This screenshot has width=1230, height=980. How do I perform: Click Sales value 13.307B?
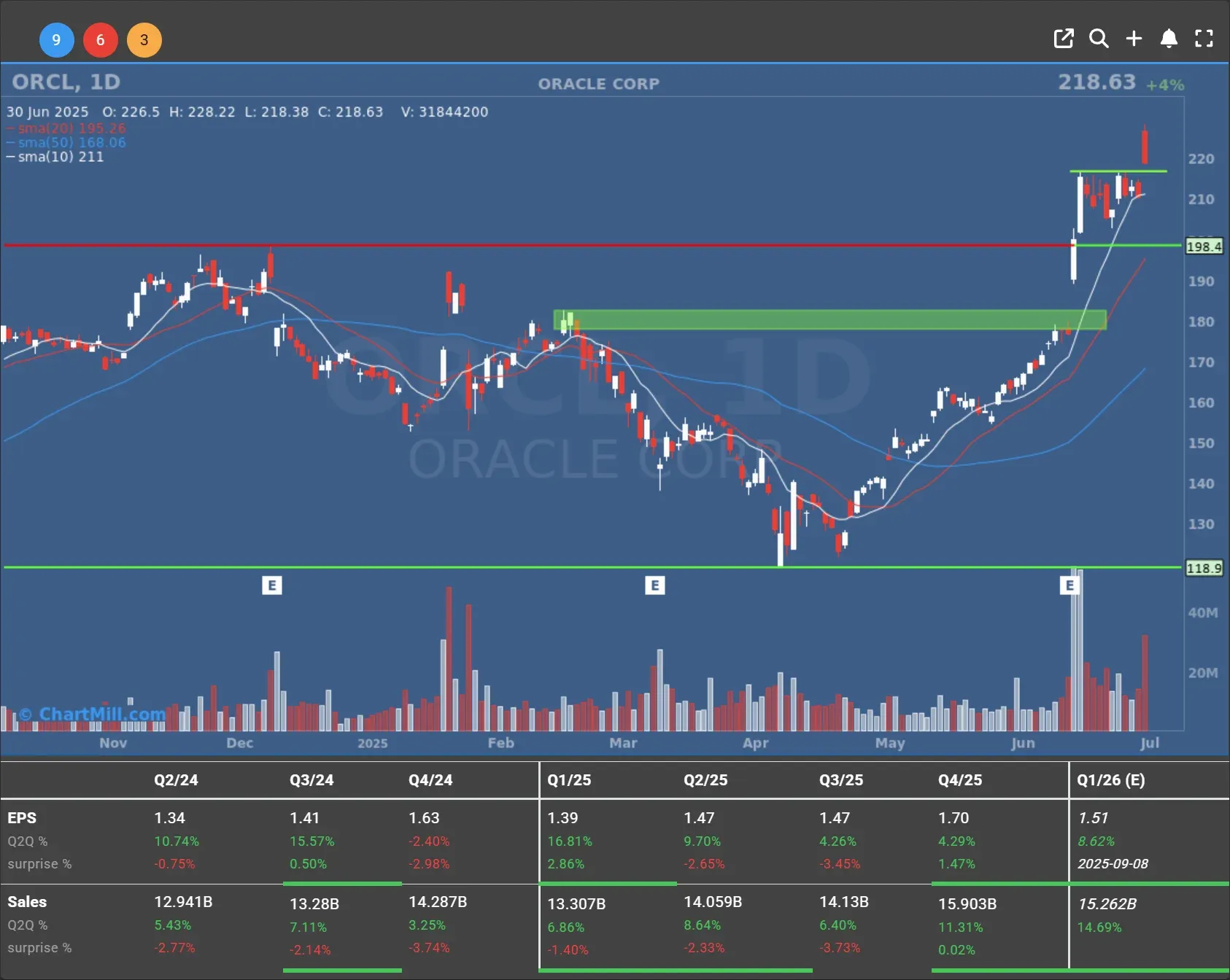point(576,904)
